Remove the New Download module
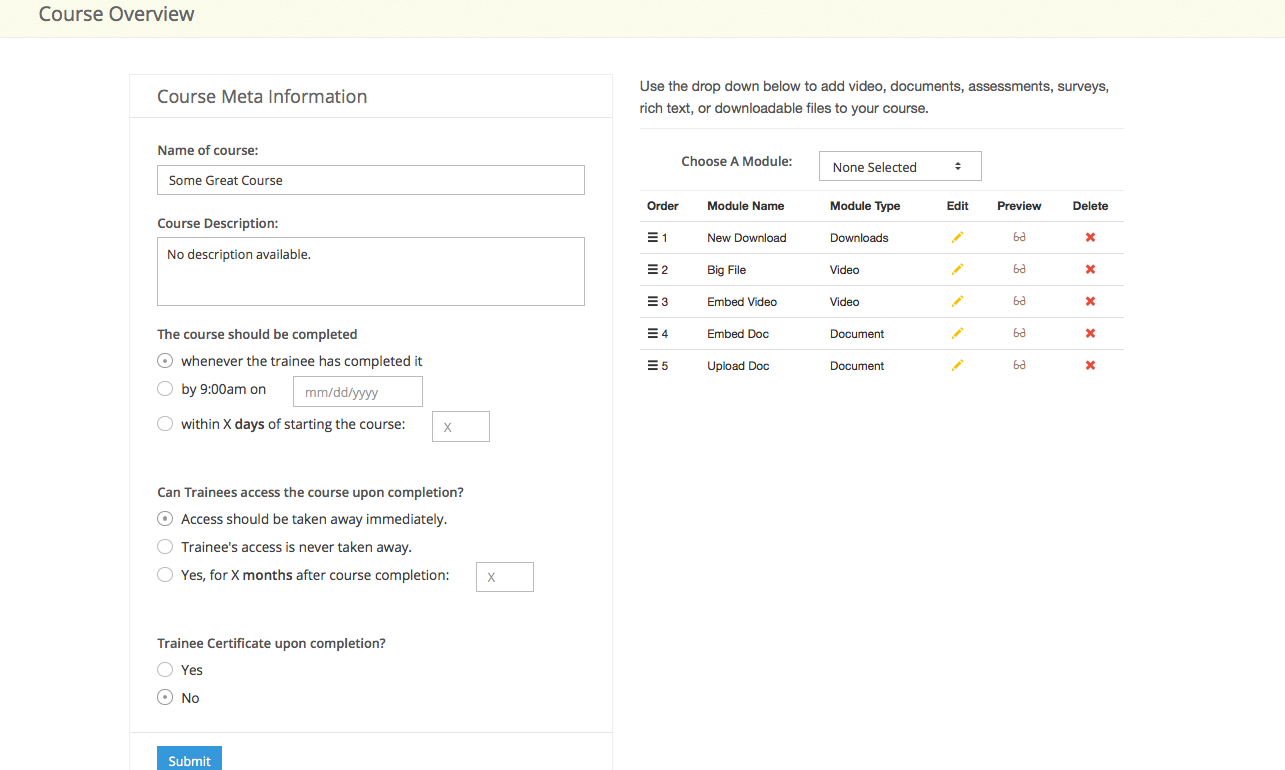Viewport: 1285px width, 770px height. click(x=1090, y=237)
